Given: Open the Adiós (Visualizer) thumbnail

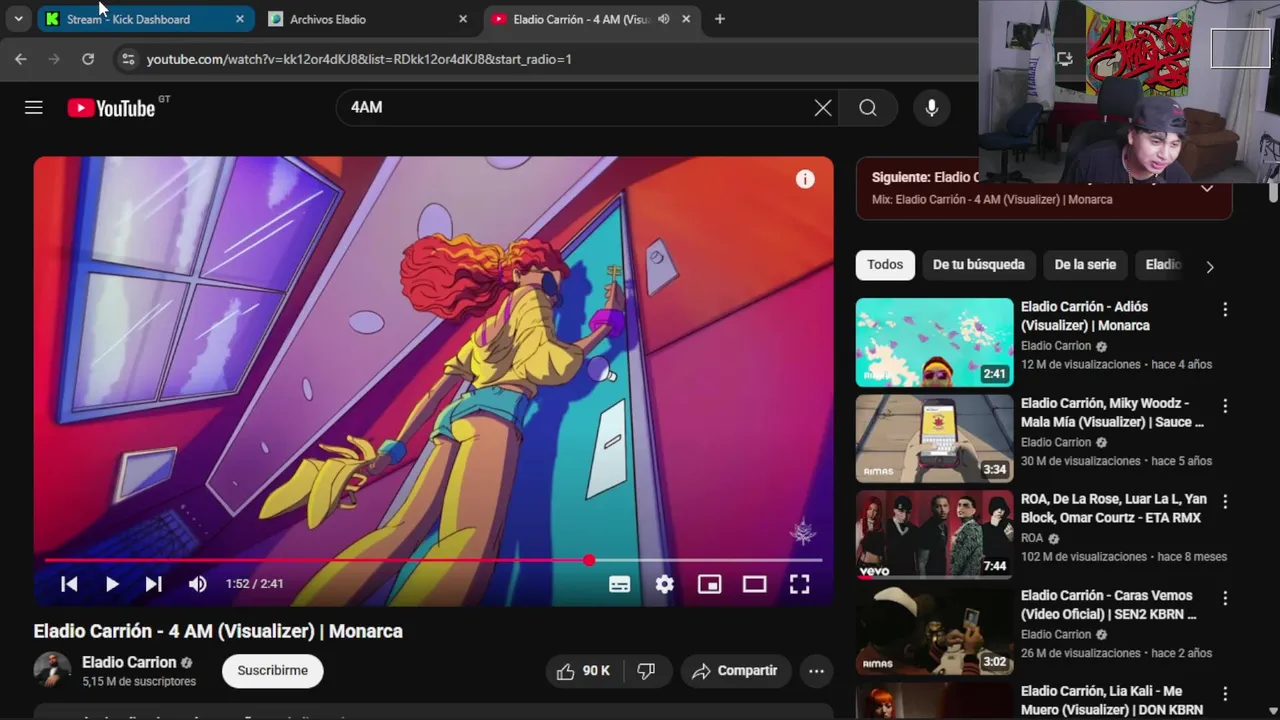Looking at the screenshot, I should click(x=934, y=342).
